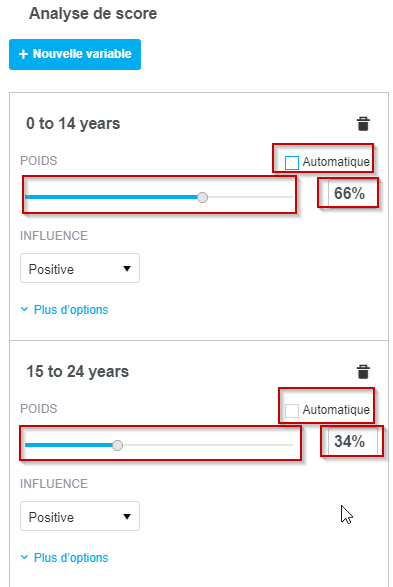Open Influence dropdown for 0 to 14 years
Screen dimensions: 393x587
80,268
